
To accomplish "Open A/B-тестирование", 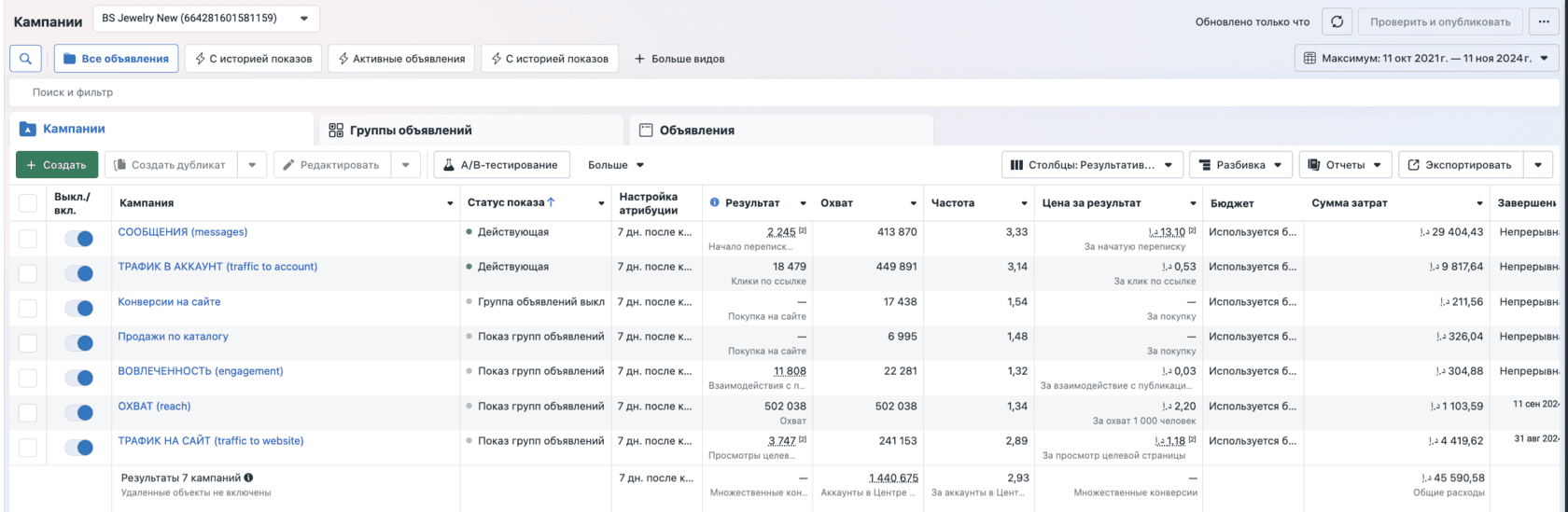I will tap(502, 165).
